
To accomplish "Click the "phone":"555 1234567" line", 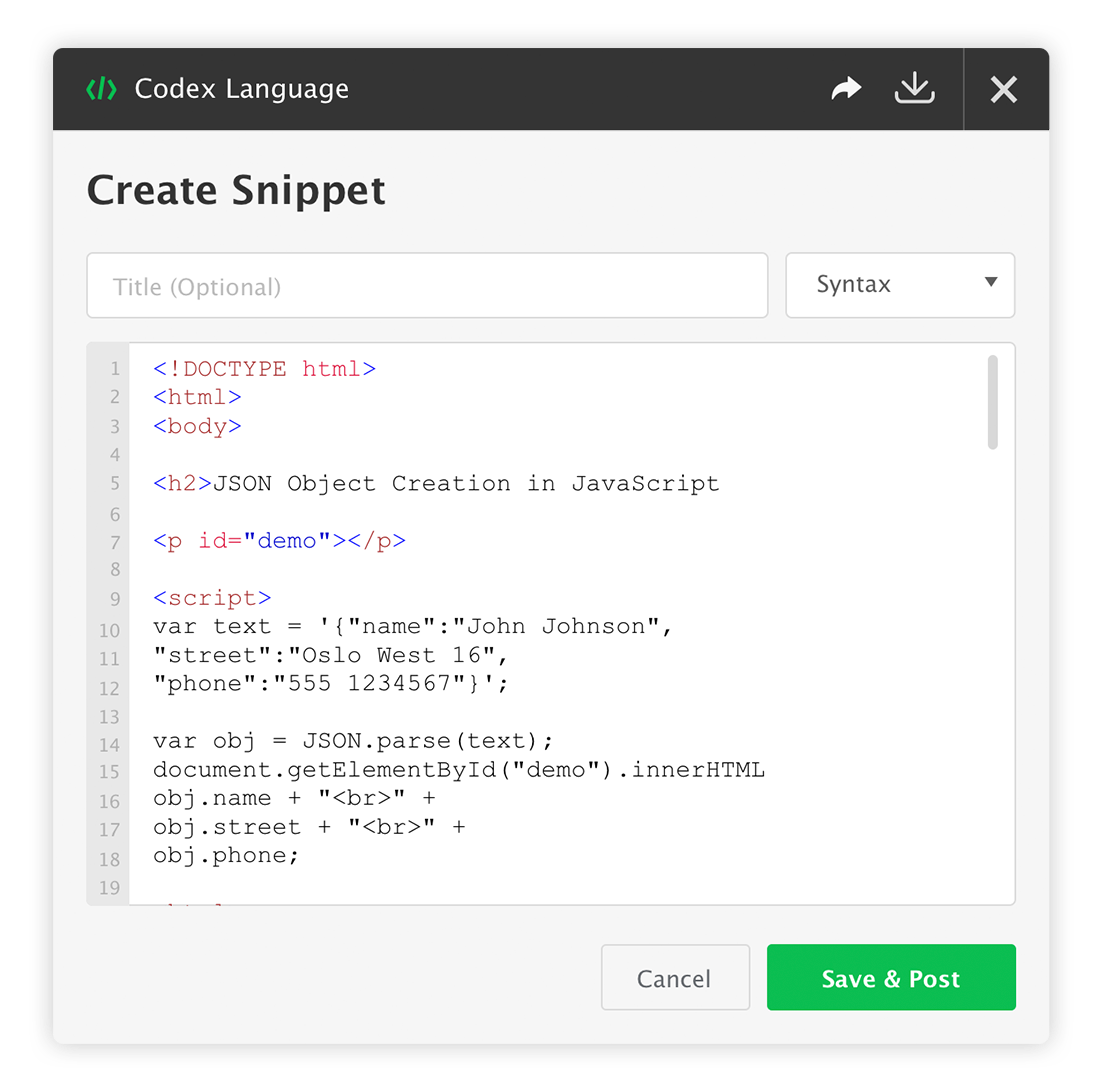I will pyautogui.click(x=331, y=684).
